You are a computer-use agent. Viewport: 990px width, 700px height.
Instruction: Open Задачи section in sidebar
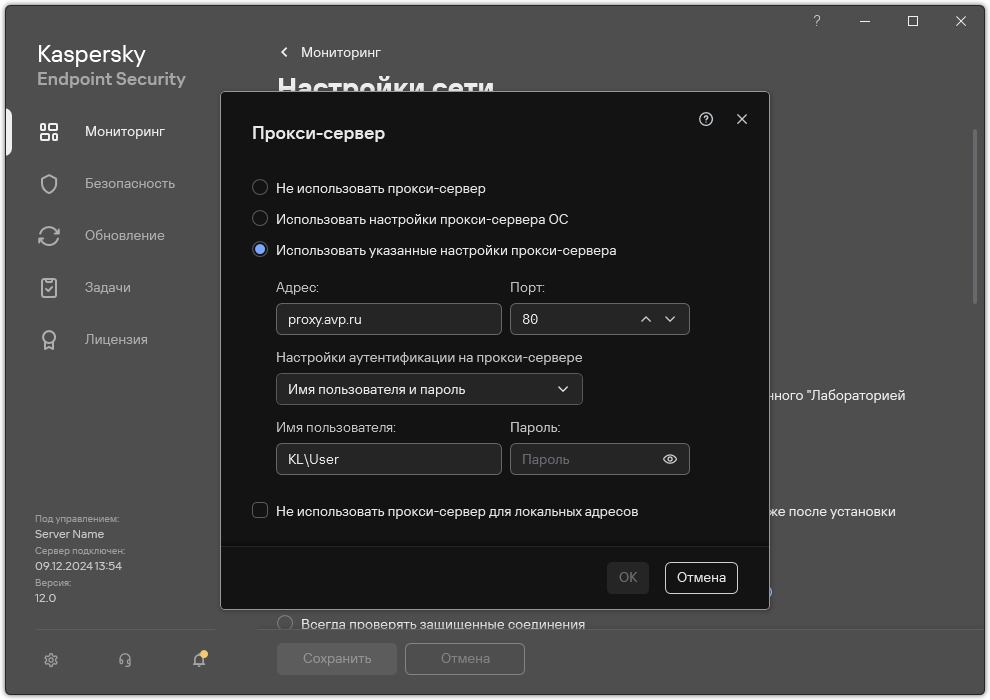pos(108,287)
